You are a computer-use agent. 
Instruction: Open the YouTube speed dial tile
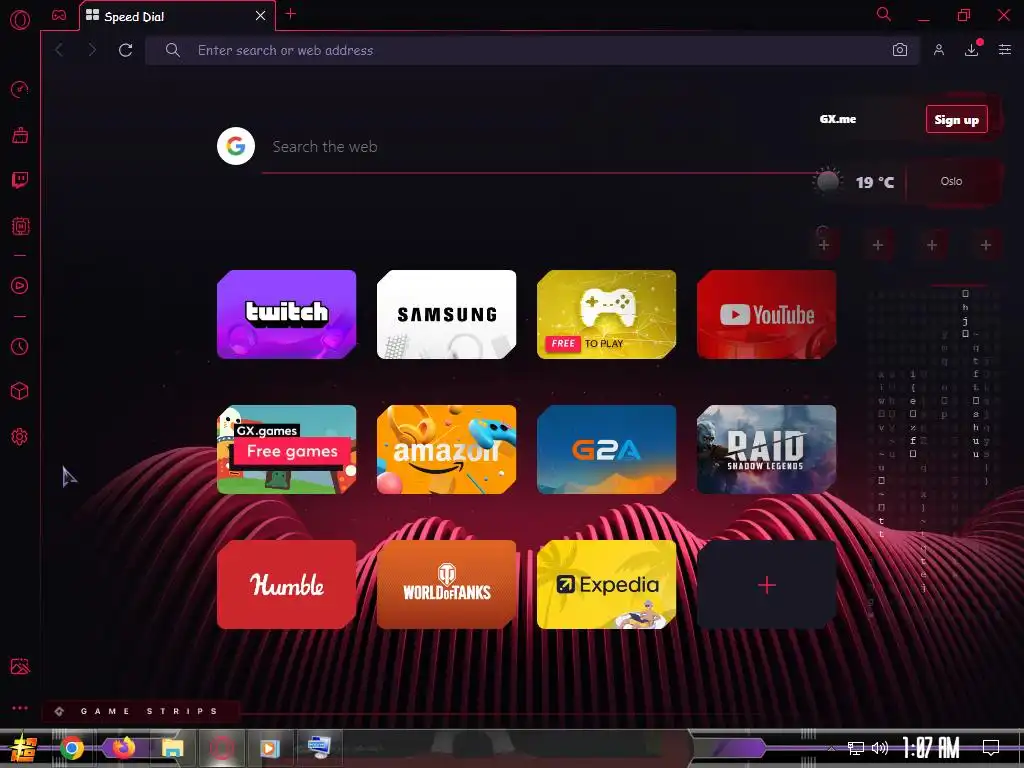coord(767,314)
